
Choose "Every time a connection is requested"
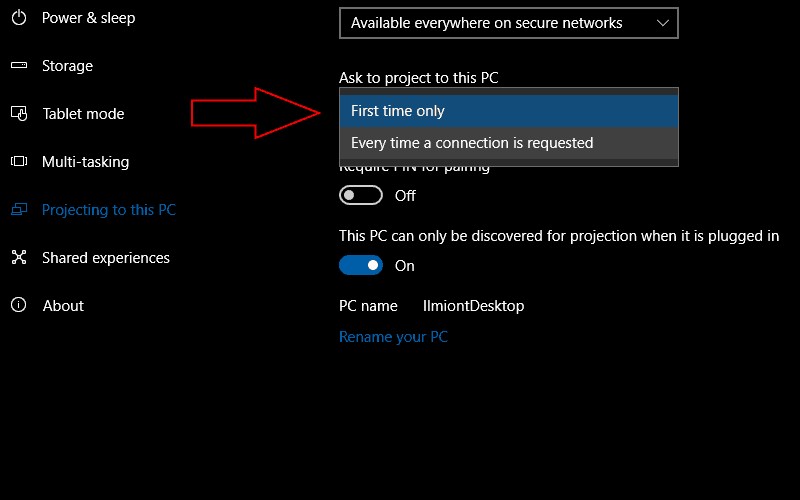tap(509, 143)
